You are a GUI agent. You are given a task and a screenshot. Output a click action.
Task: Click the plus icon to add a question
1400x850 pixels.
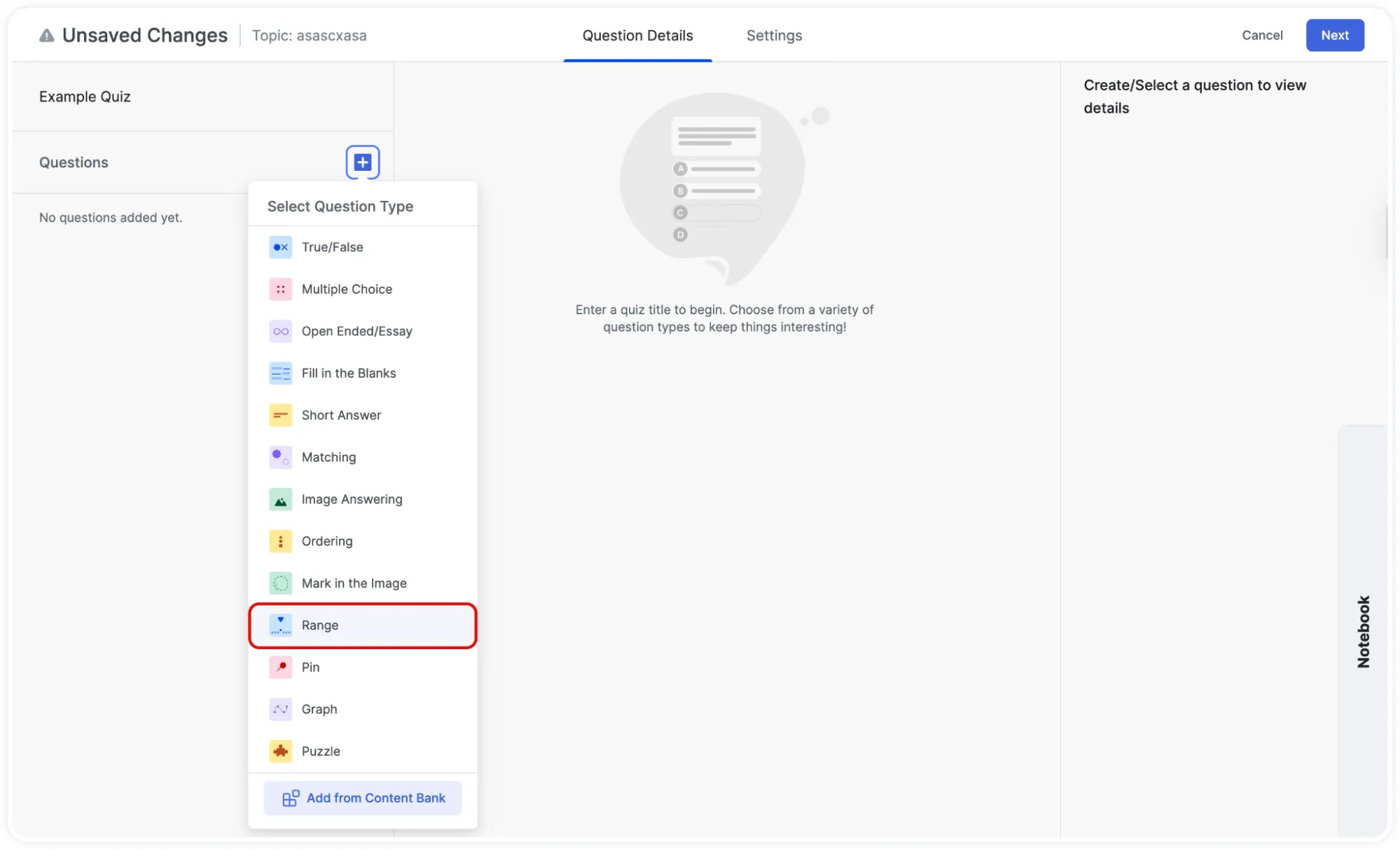[362, 162]
